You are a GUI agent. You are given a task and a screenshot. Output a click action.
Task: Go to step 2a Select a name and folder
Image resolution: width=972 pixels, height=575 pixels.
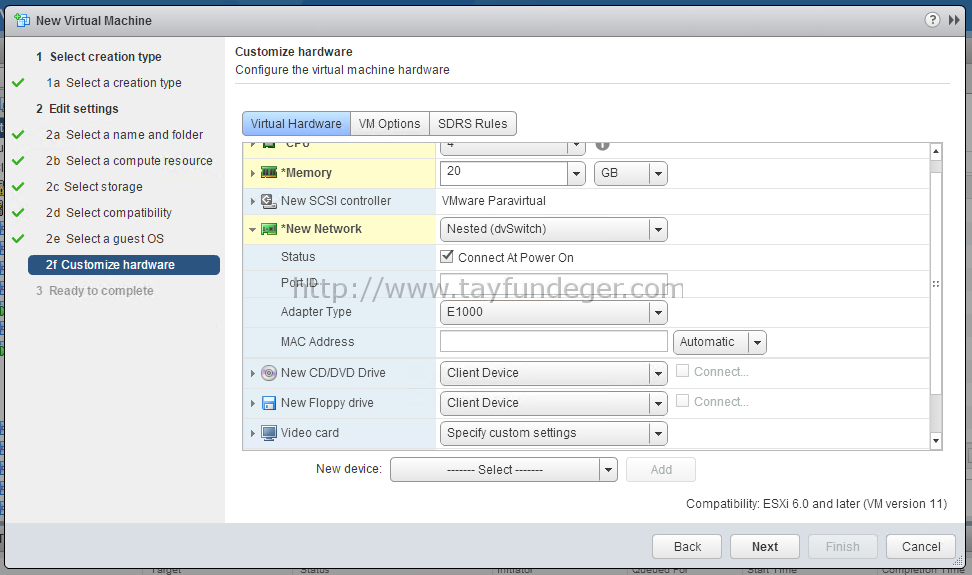click(125, 134)
